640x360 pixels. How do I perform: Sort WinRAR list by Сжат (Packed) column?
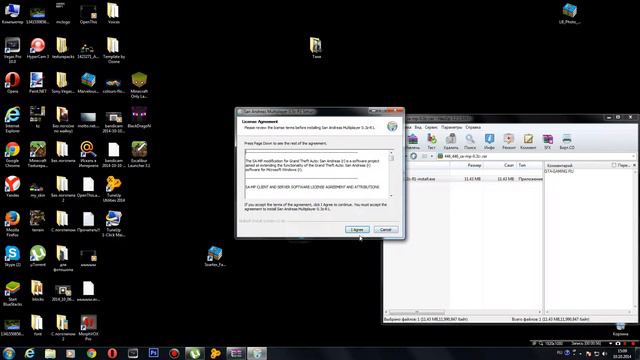pyautogui.click(x=500, y=165)
